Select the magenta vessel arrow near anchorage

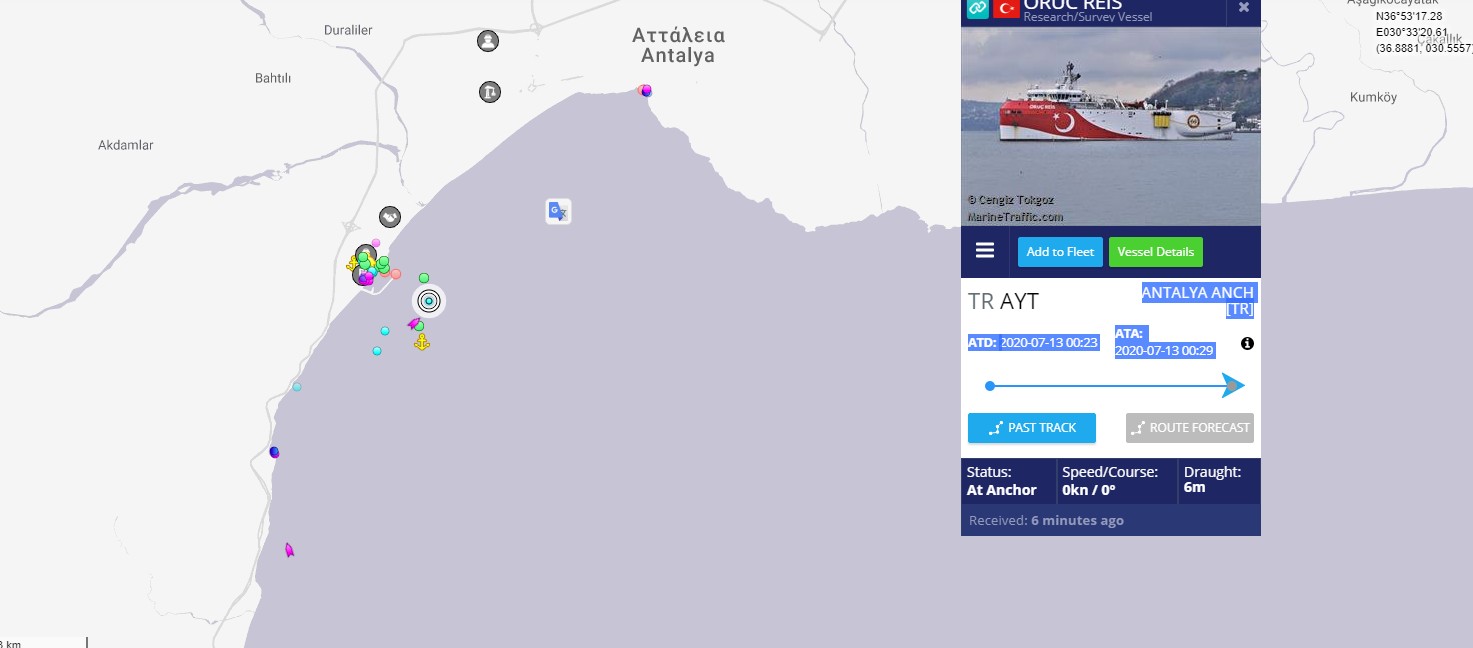click(x=413, y=323)
